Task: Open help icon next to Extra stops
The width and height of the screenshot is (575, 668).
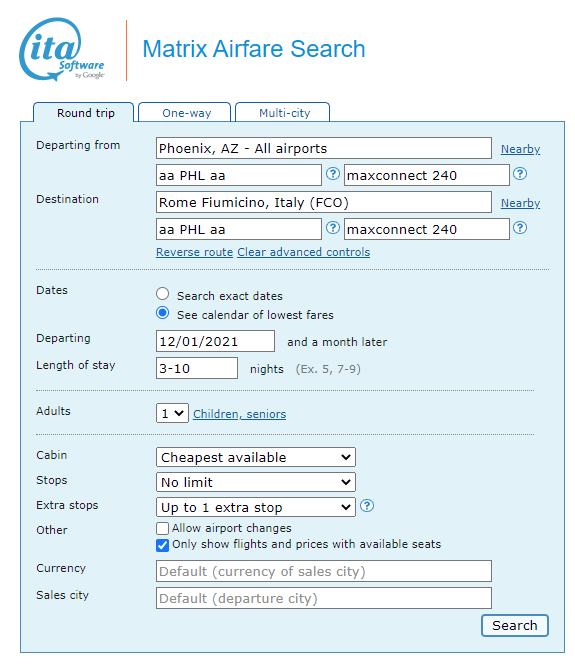Action: [x=367, y=506]
